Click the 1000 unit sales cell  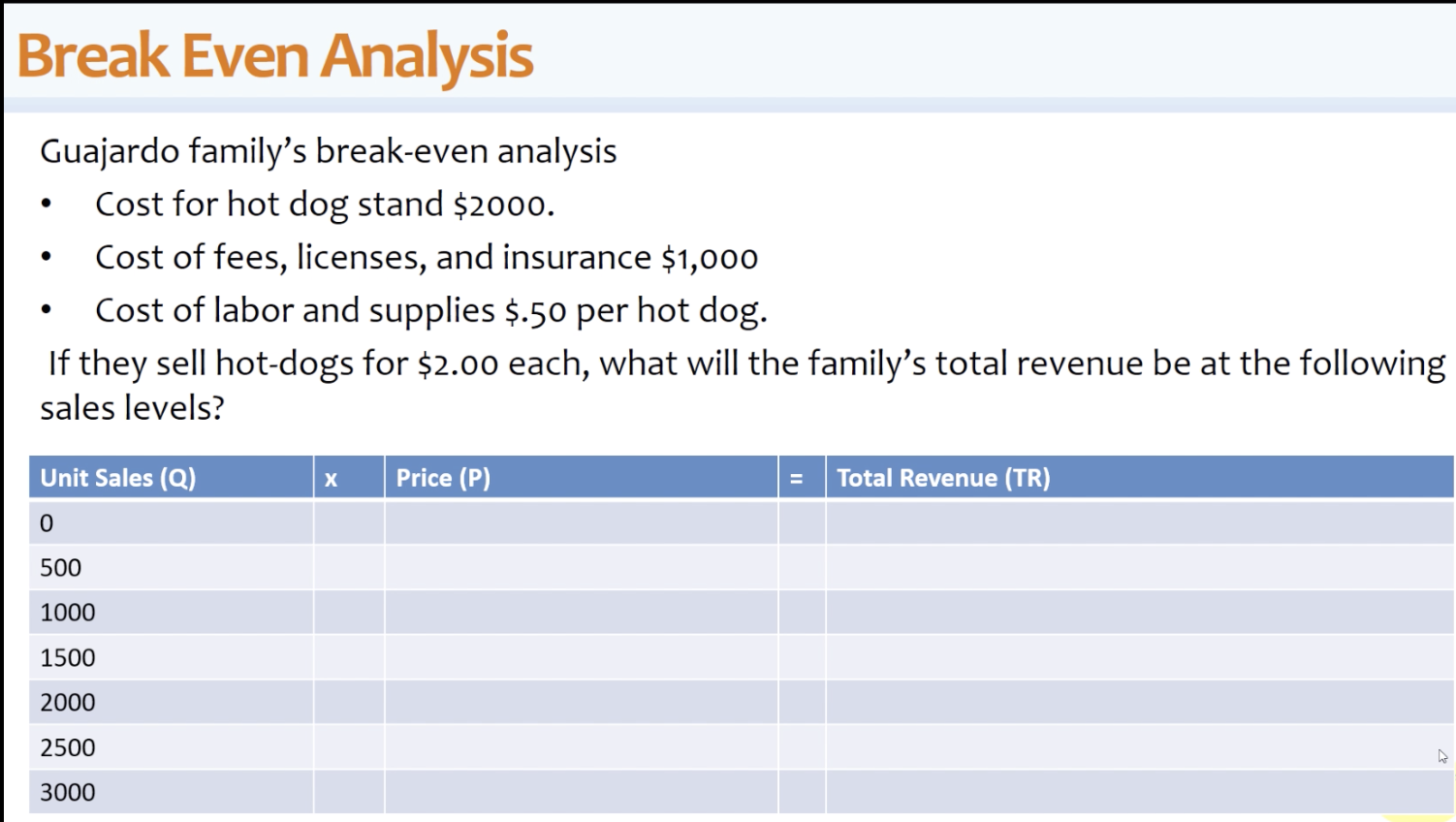(66, 612)
